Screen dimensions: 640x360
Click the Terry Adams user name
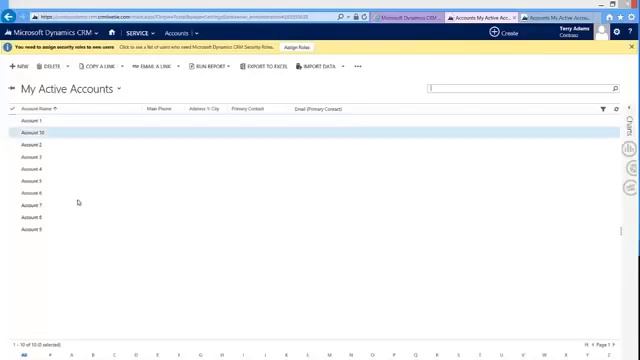[574, 29]
